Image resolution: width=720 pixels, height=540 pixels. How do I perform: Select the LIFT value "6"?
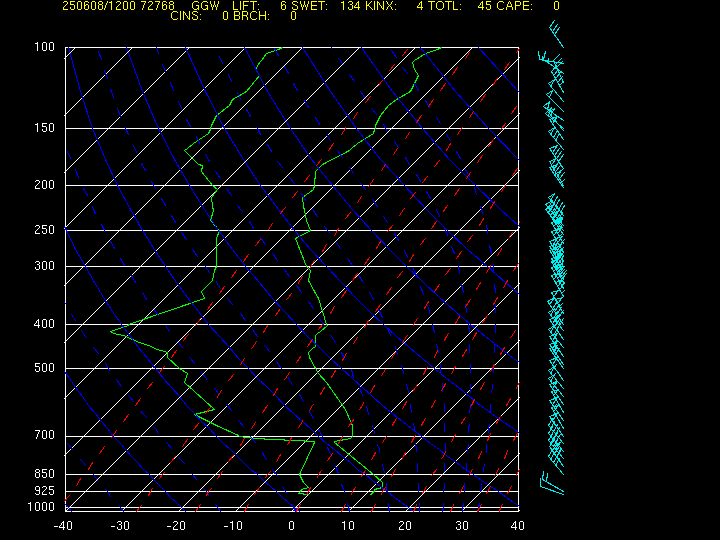283,6
